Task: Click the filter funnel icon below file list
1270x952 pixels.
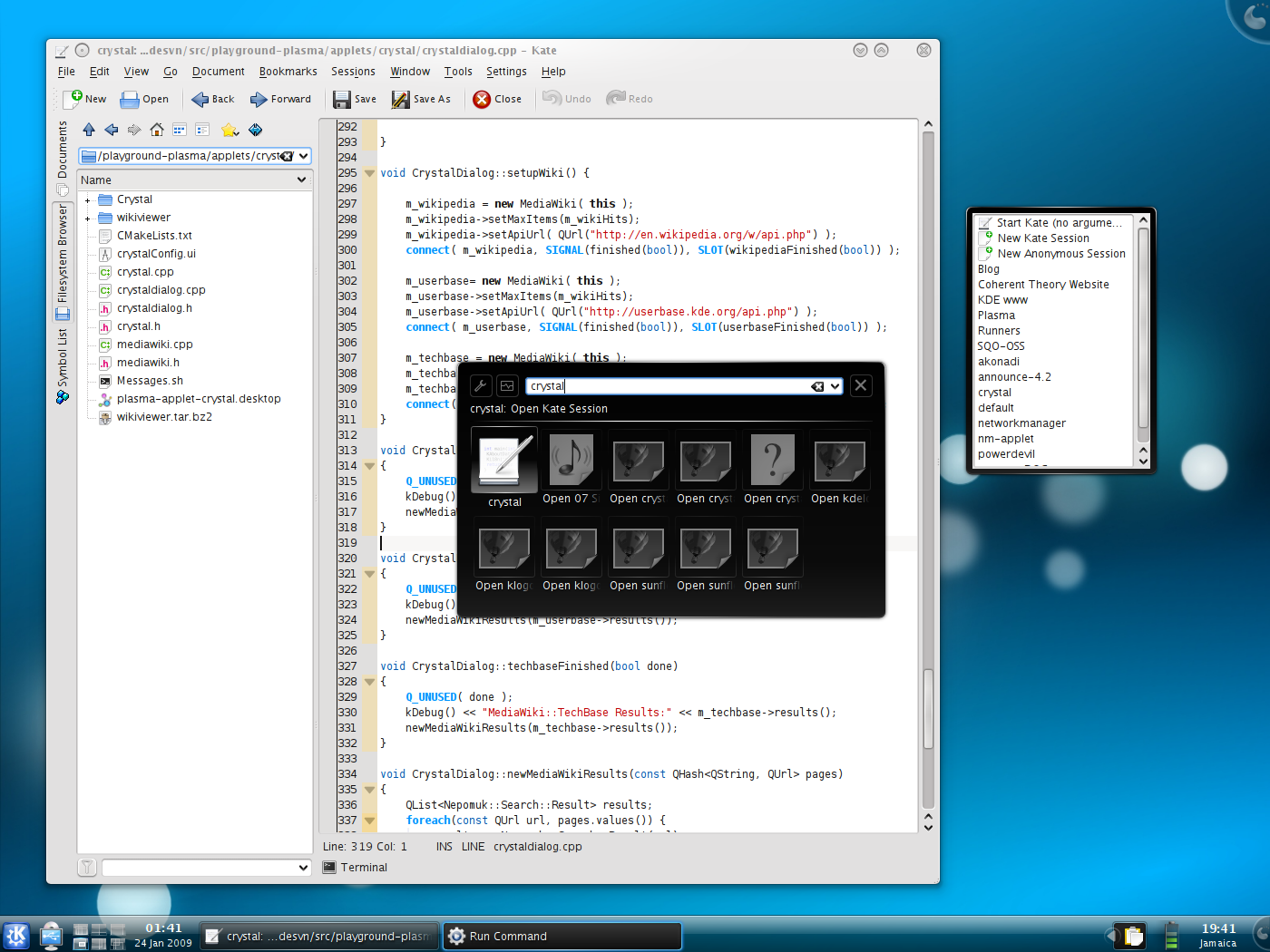Action: [87, 868]
